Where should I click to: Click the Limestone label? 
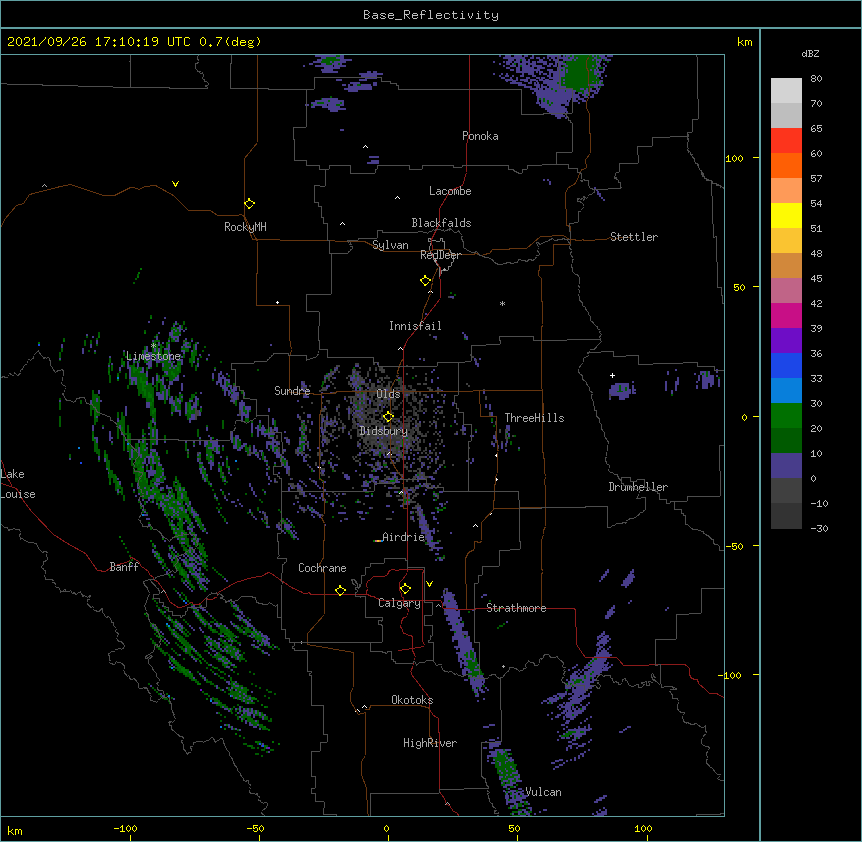pyautogui.click(x=153, y=356)
